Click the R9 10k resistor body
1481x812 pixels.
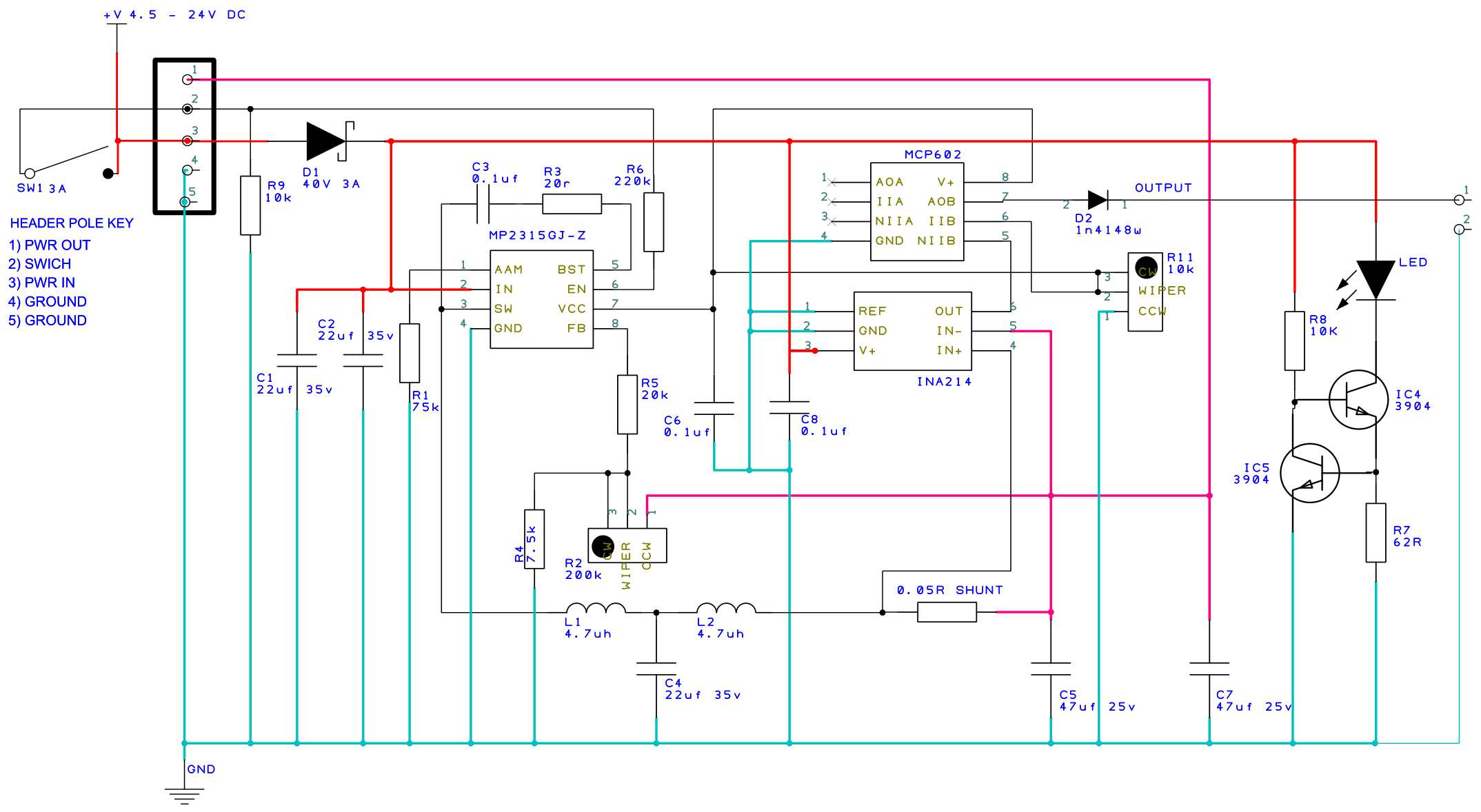click(250, 205)
